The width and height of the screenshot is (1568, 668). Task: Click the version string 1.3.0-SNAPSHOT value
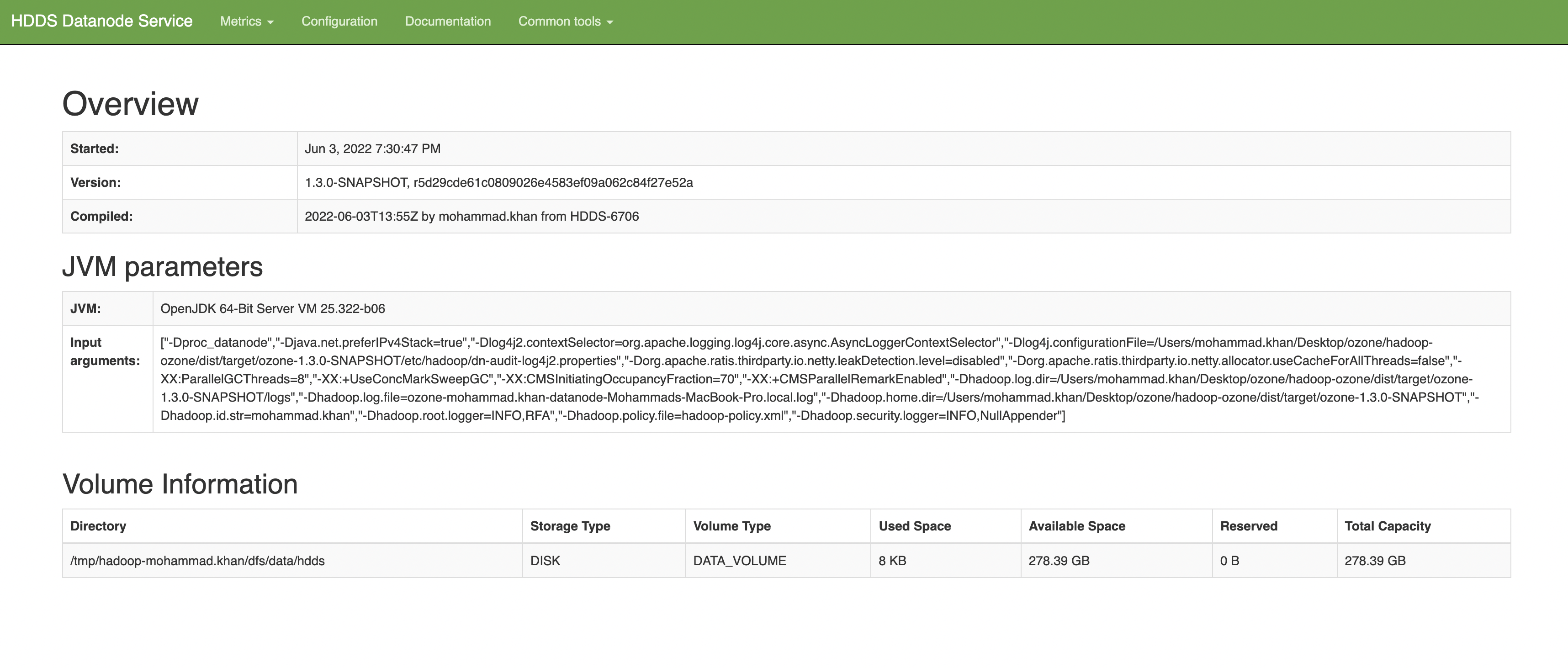pos(498,183)
